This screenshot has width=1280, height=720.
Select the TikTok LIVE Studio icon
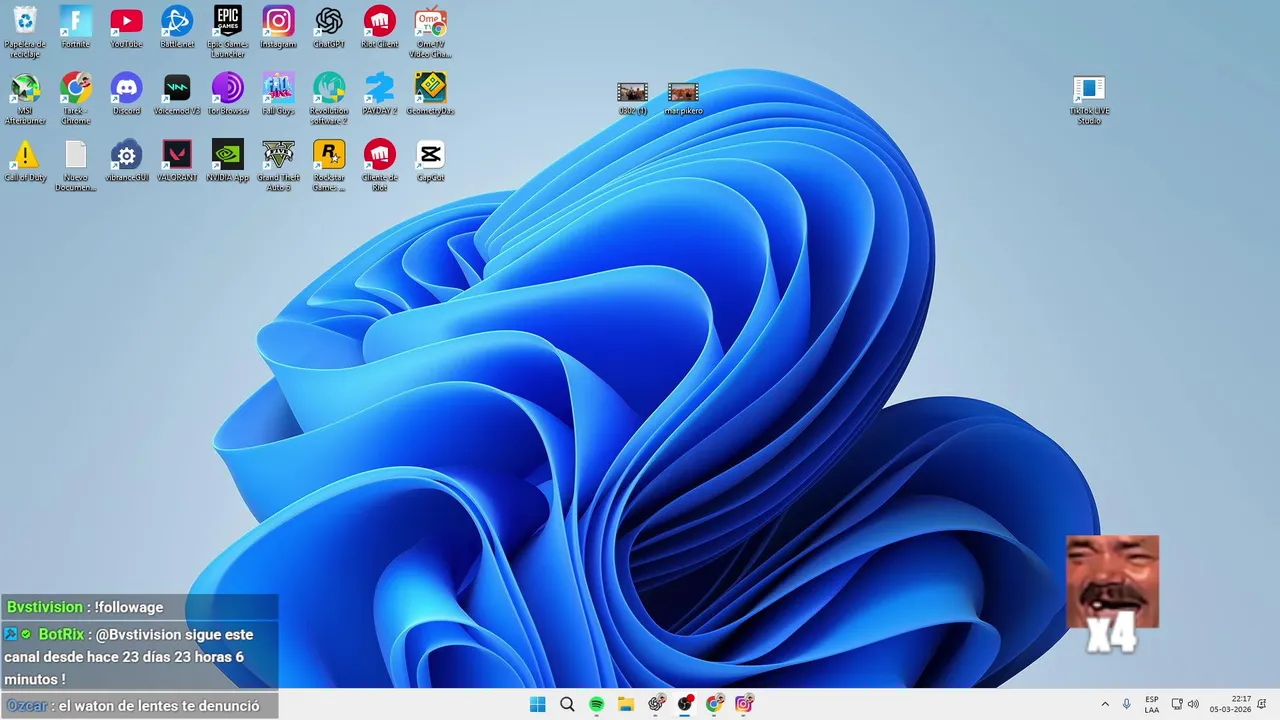(1089, 100)
